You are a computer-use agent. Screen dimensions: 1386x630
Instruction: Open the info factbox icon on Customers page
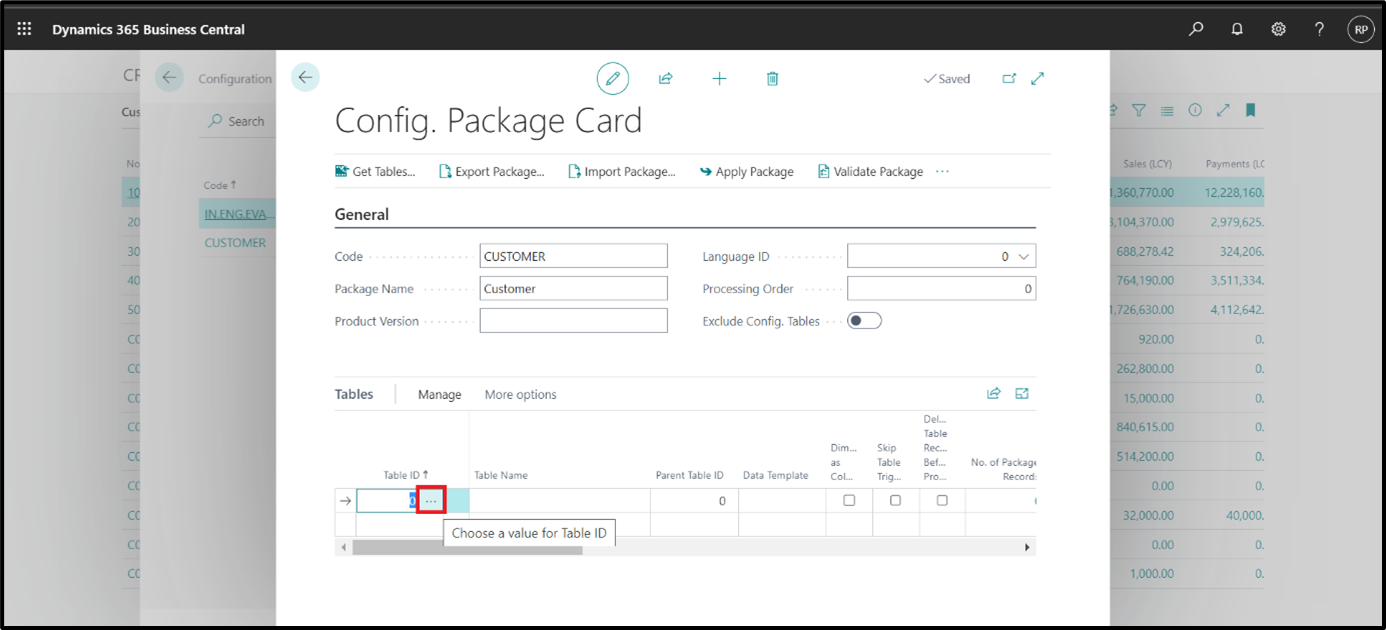(x=1195, y=111)
